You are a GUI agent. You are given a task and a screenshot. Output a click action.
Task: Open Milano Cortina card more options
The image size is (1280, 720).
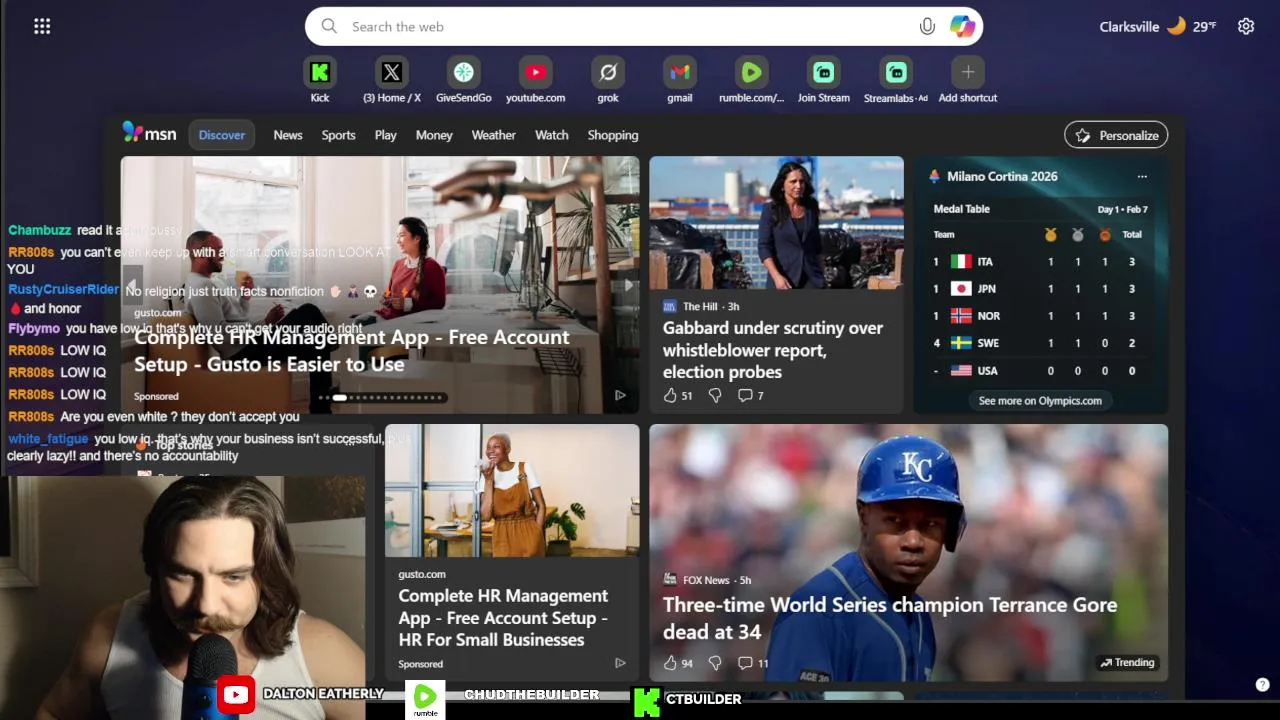coord(1142,177)
